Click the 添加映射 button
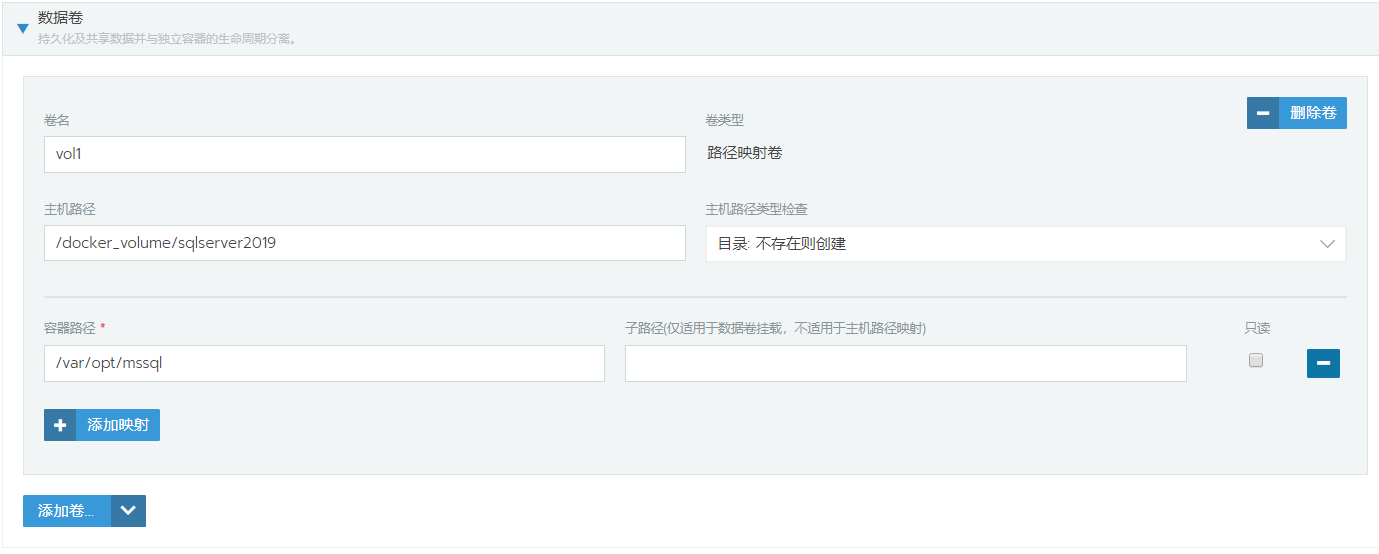The width and height of the screenshot is (1379, 554). pos(102,425)
